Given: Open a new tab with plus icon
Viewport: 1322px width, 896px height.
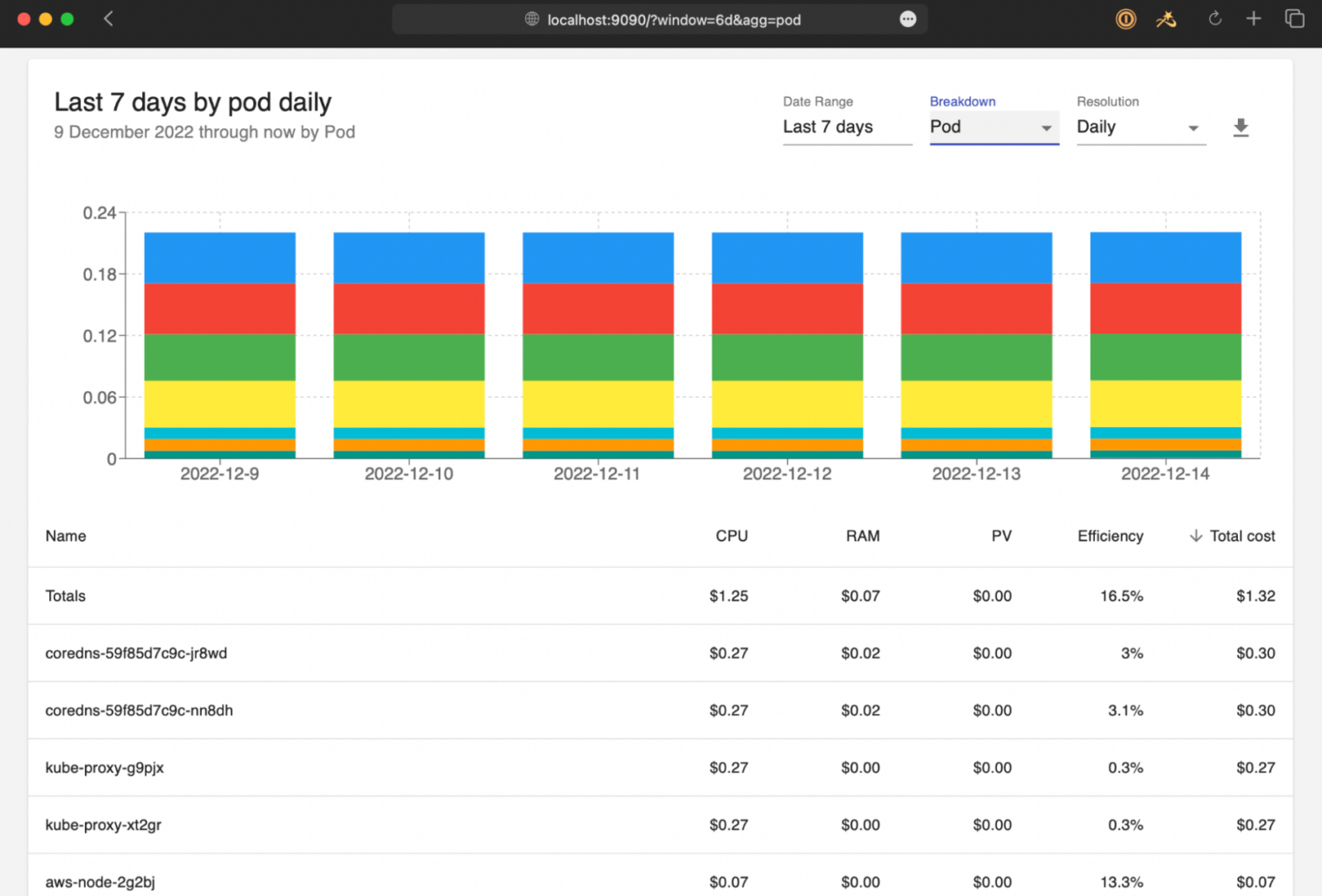Looking at the screenshot, I should (x=1254, y=18).
